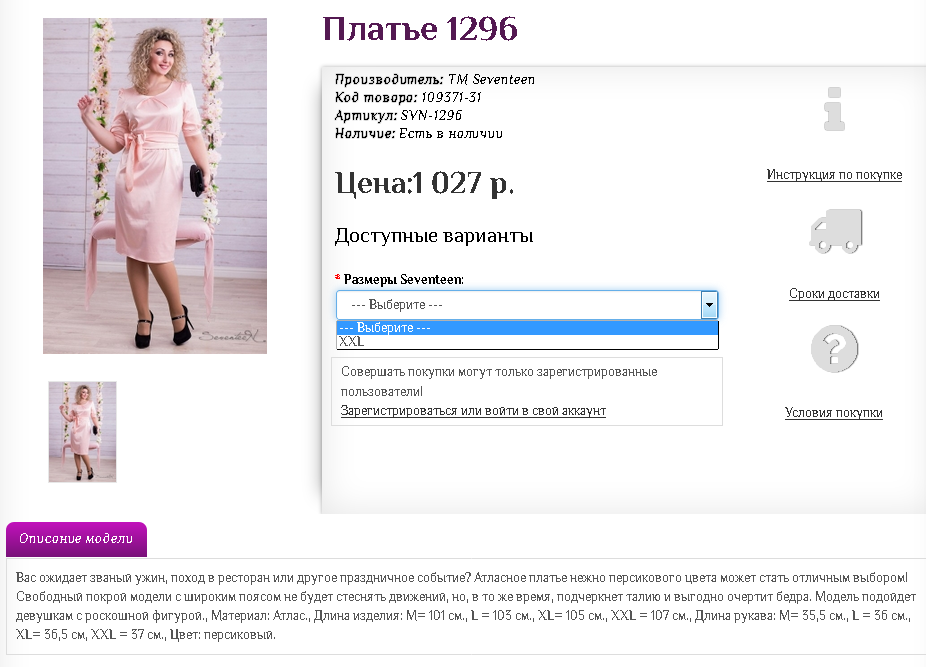The image size is (926, 667).
Task: Click the large product photo of the dress
Action: pyautogui.click(x=154, y=185)
